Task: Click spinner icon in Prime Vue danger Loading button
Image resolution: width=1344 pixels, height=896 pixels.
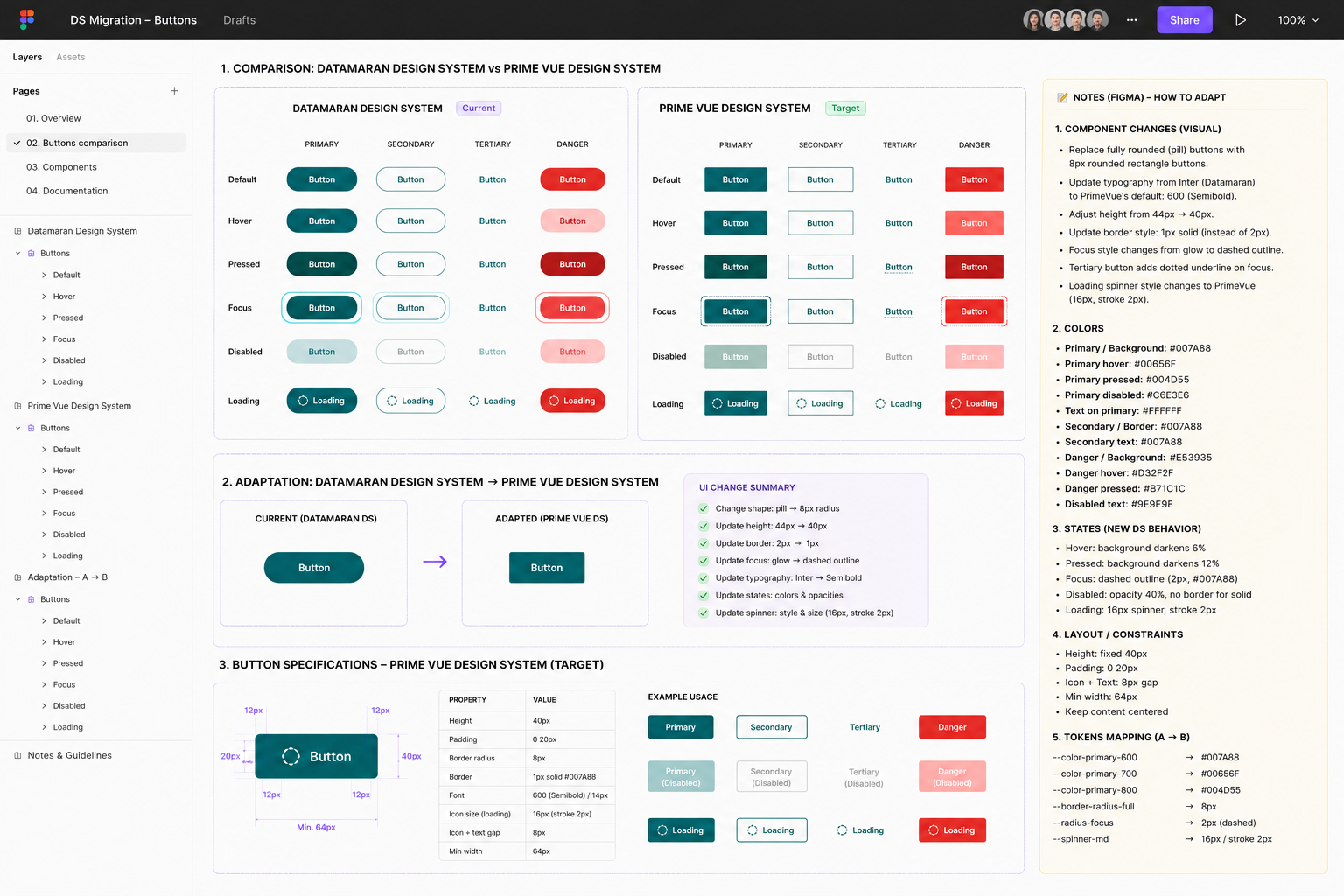Action: (956, 403)
